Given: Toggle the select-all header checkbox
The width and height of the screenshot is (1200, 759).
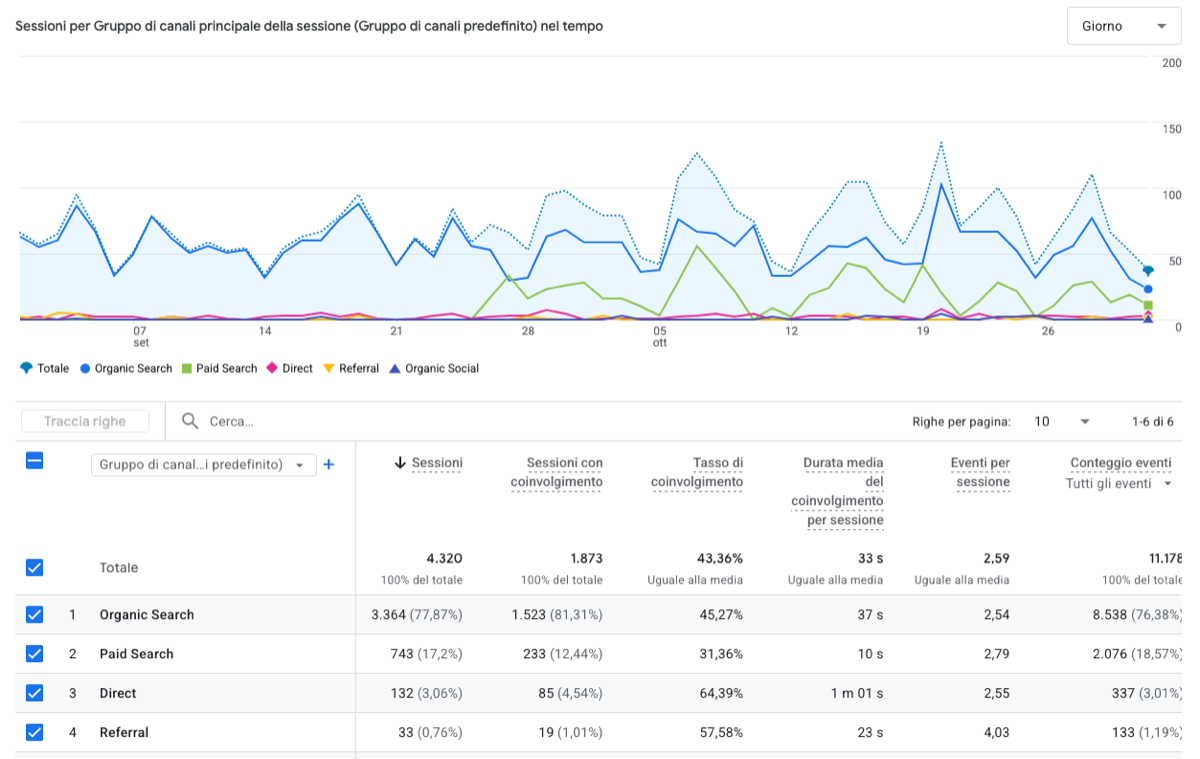Looking at the screenshot, I should [x=34, y=461].
